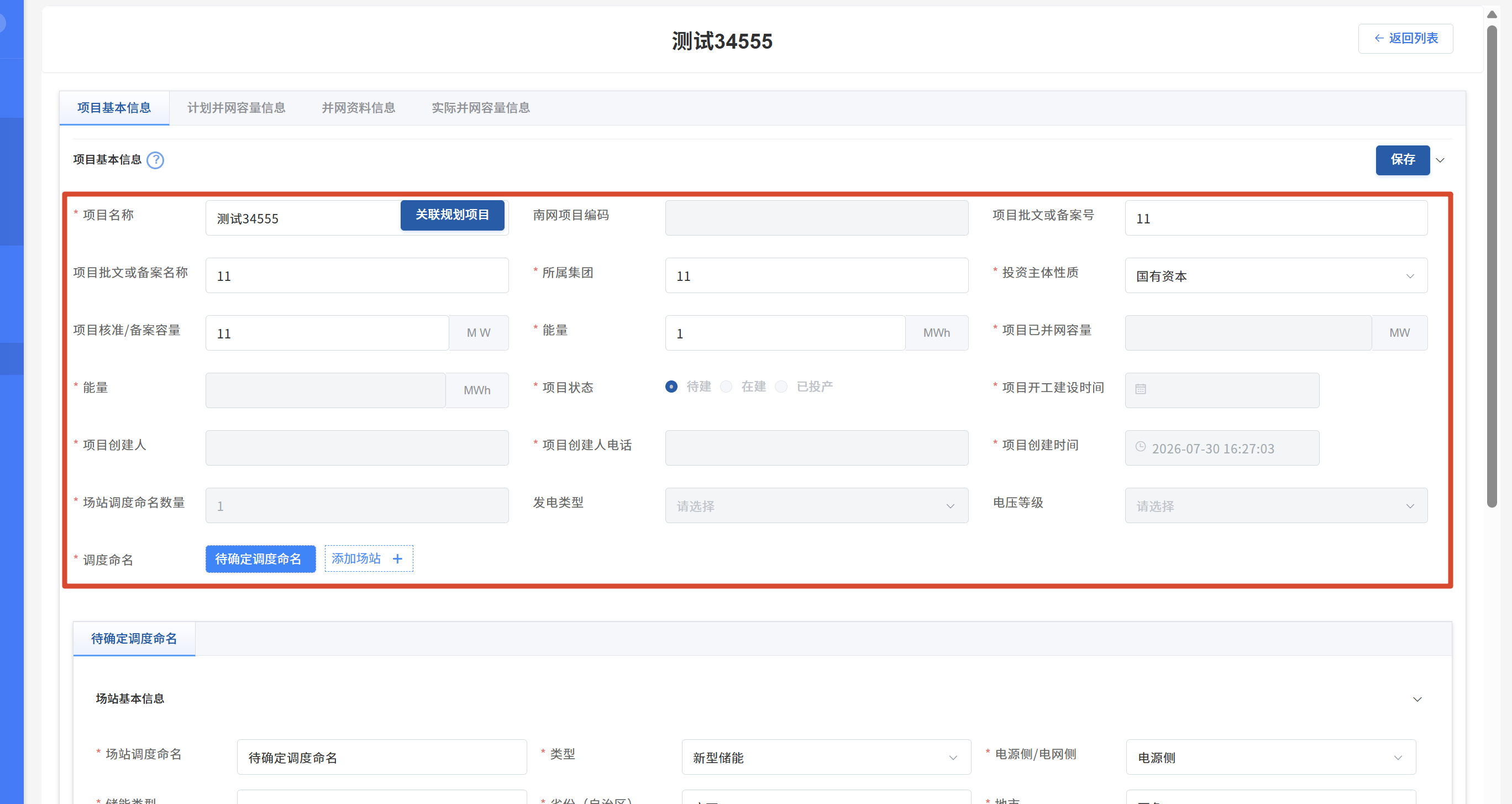This screenshot has width=1512, height=804.
Task: Click the page title 测试34555
Action: (722, 41)
